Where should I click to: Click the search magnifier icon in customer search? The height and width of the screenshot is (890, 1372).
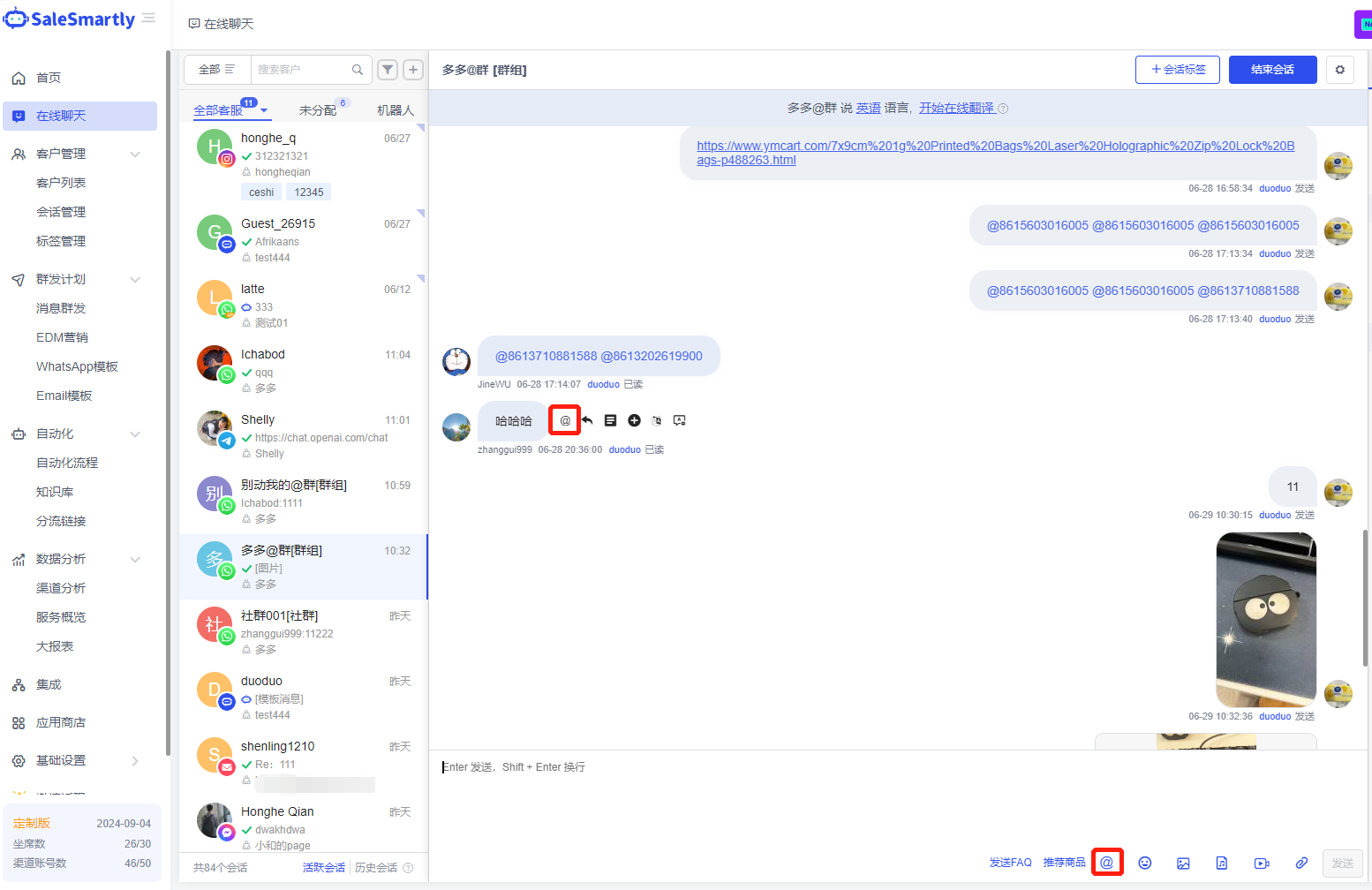tap(358, 70)
